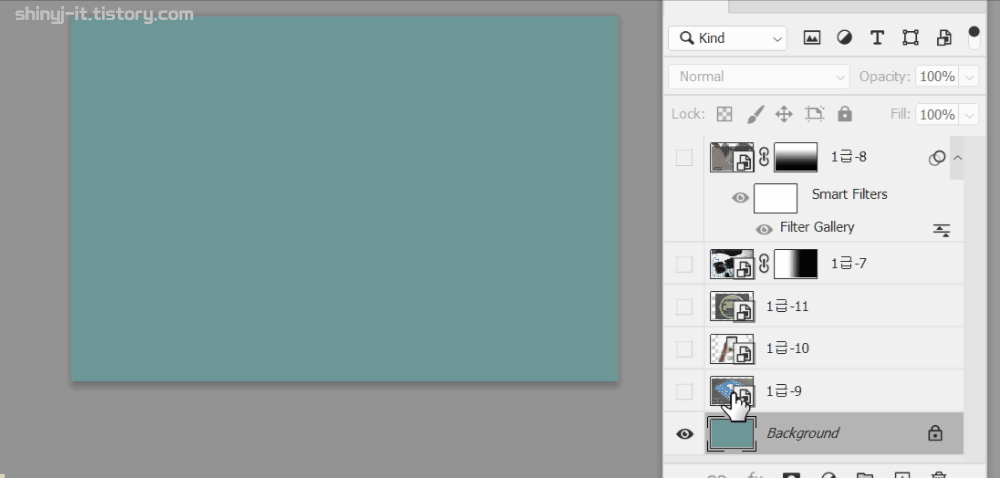This screenshot has width=1000, height=478.
Task: Show layer 1글-8 visibility box
Action: click(684, 157)
